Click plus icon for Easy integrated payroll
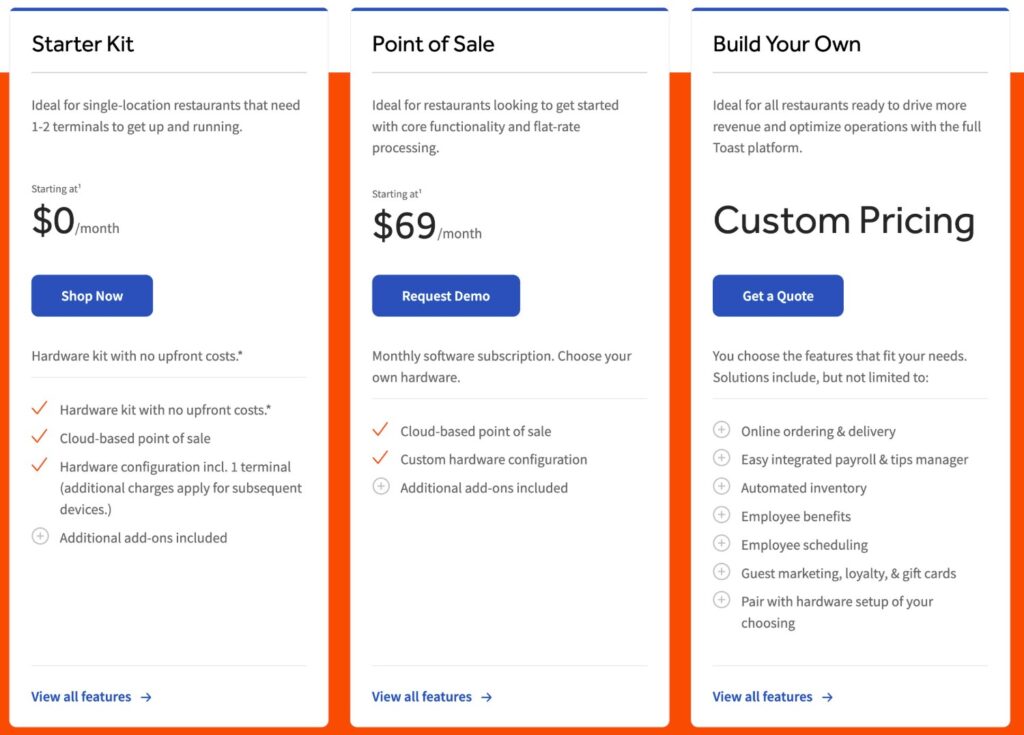Viewport: 1024px width, 735px height. pos(721,458)
